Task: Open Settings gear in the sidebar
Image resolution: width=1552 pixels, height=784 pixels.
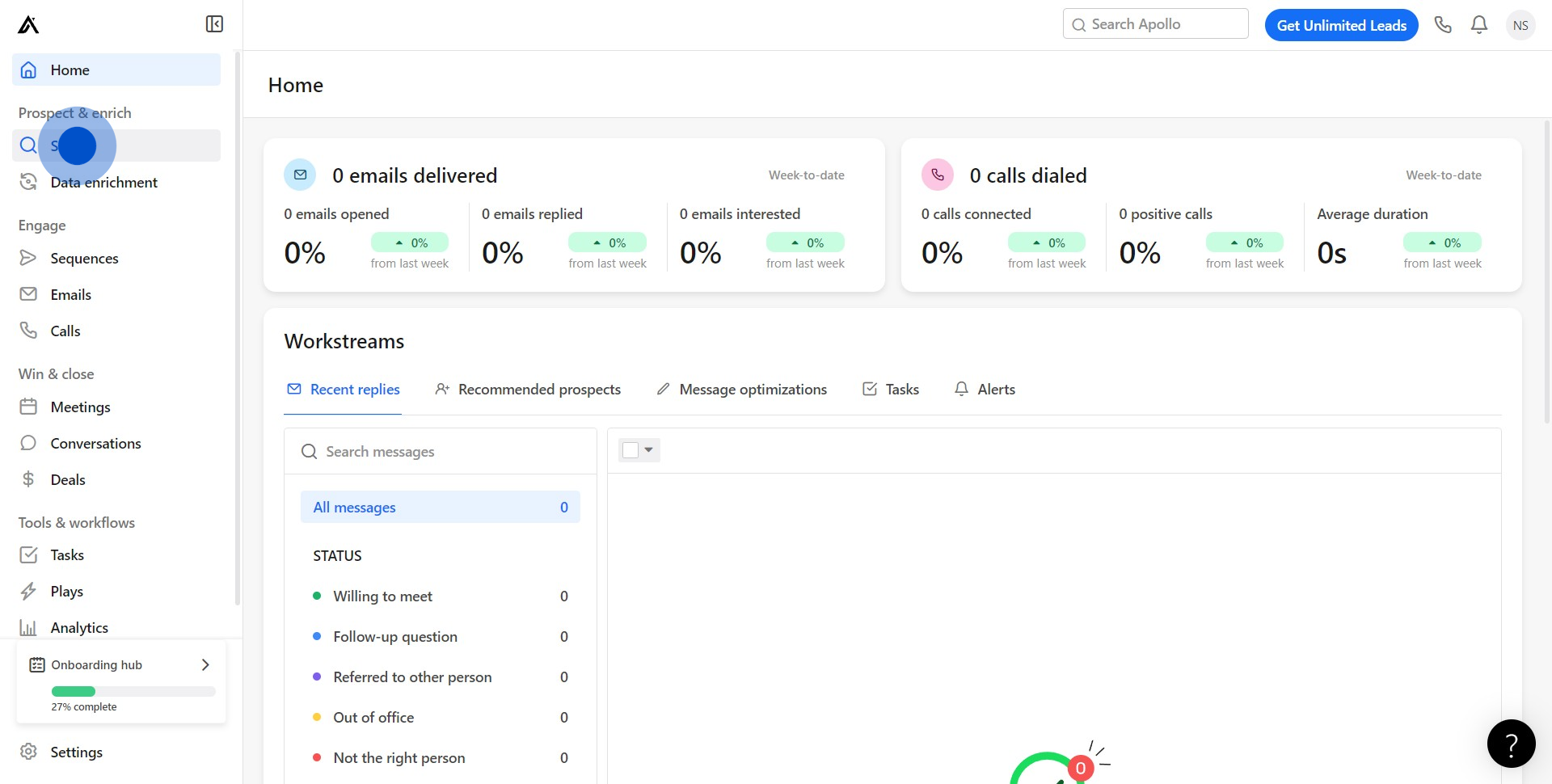Action: pos(76,752)
